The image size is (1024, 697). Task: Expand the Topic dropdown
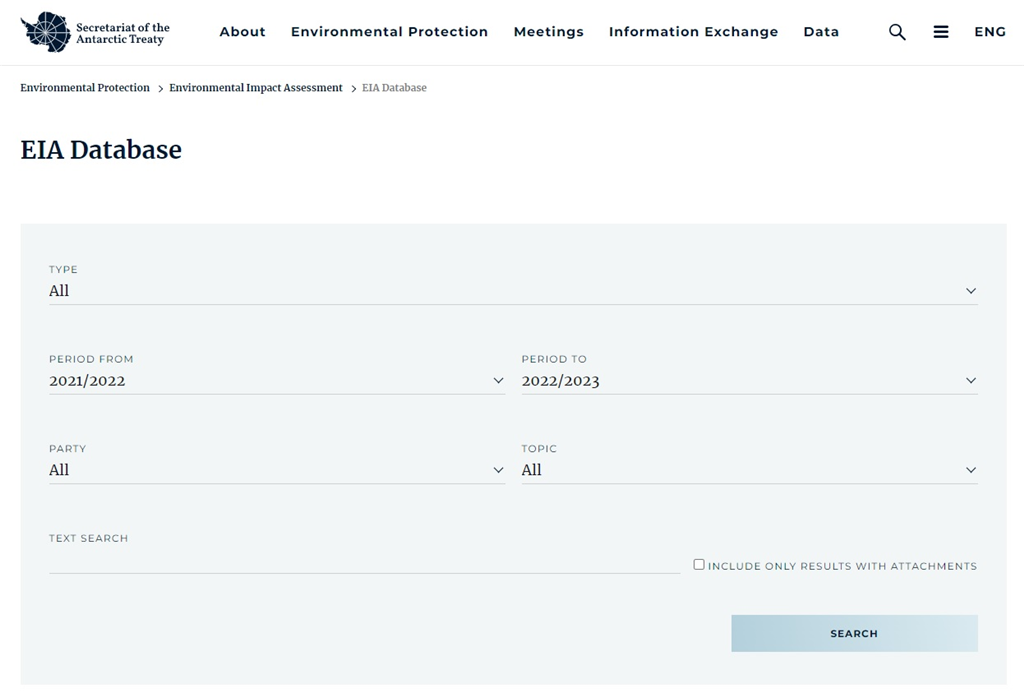click(x=749, y=470)
